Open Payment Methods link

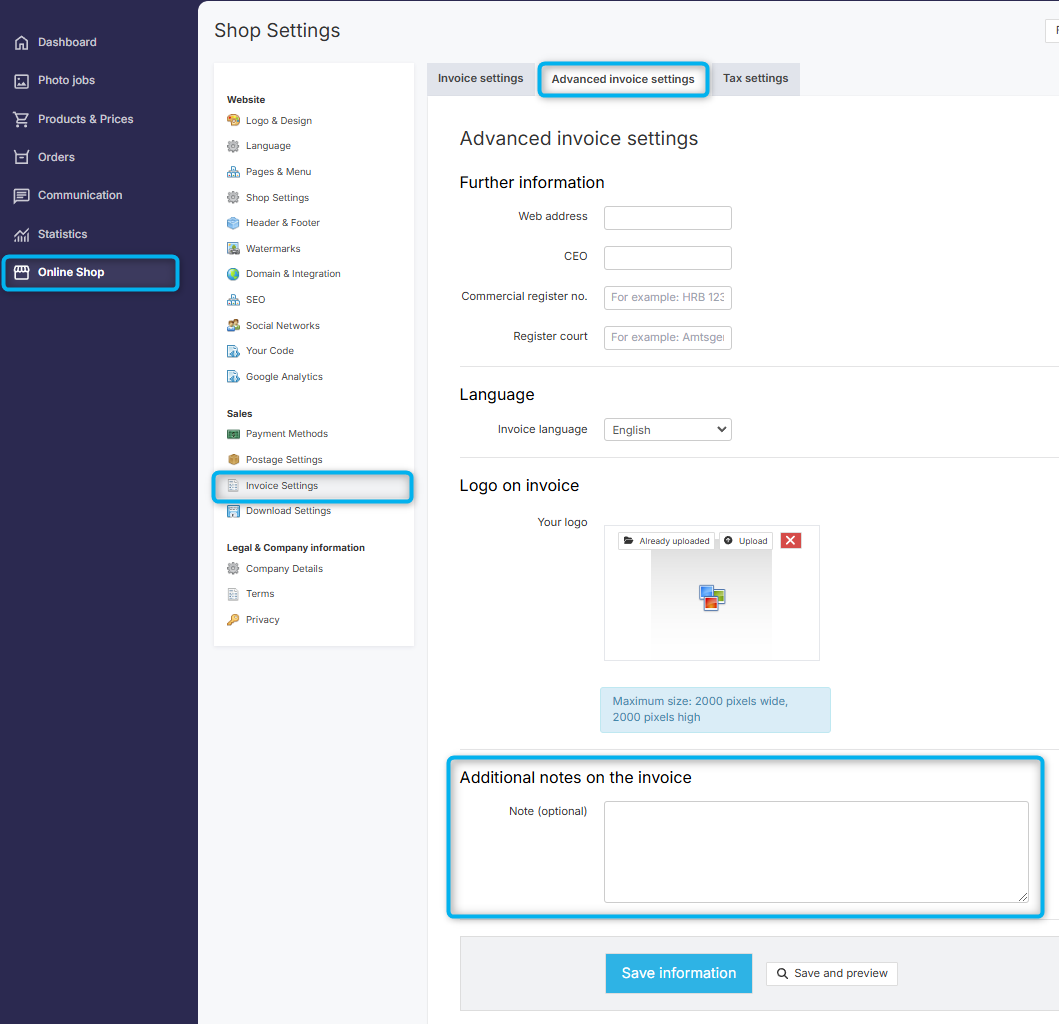(x=286, y=434)
